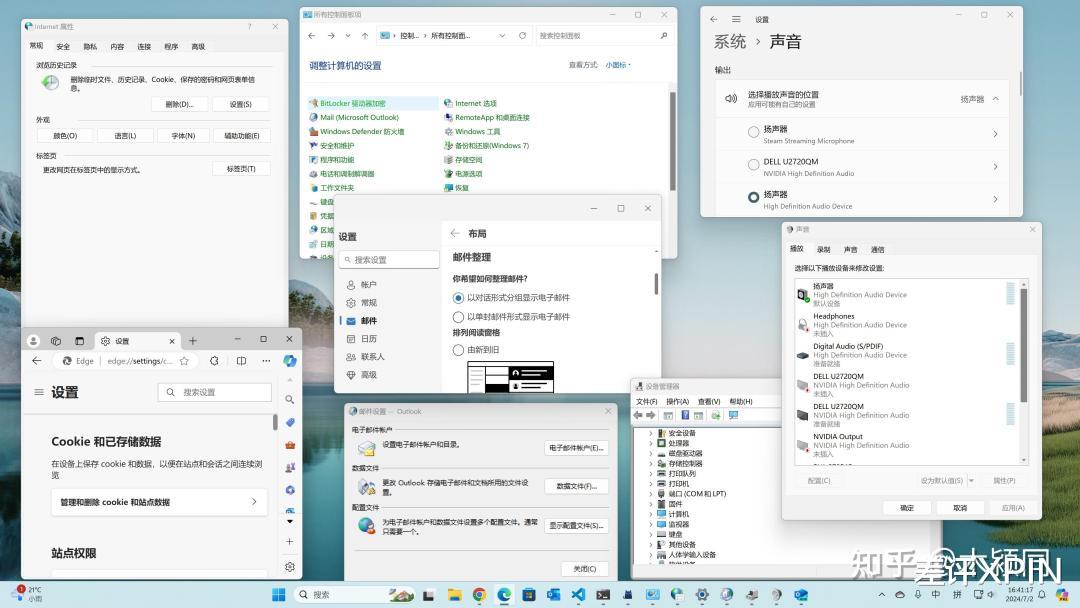Screen dimensions: 1080x608
Task: Expand the 处理器 node in Device Manager
Action: (650, 443)
